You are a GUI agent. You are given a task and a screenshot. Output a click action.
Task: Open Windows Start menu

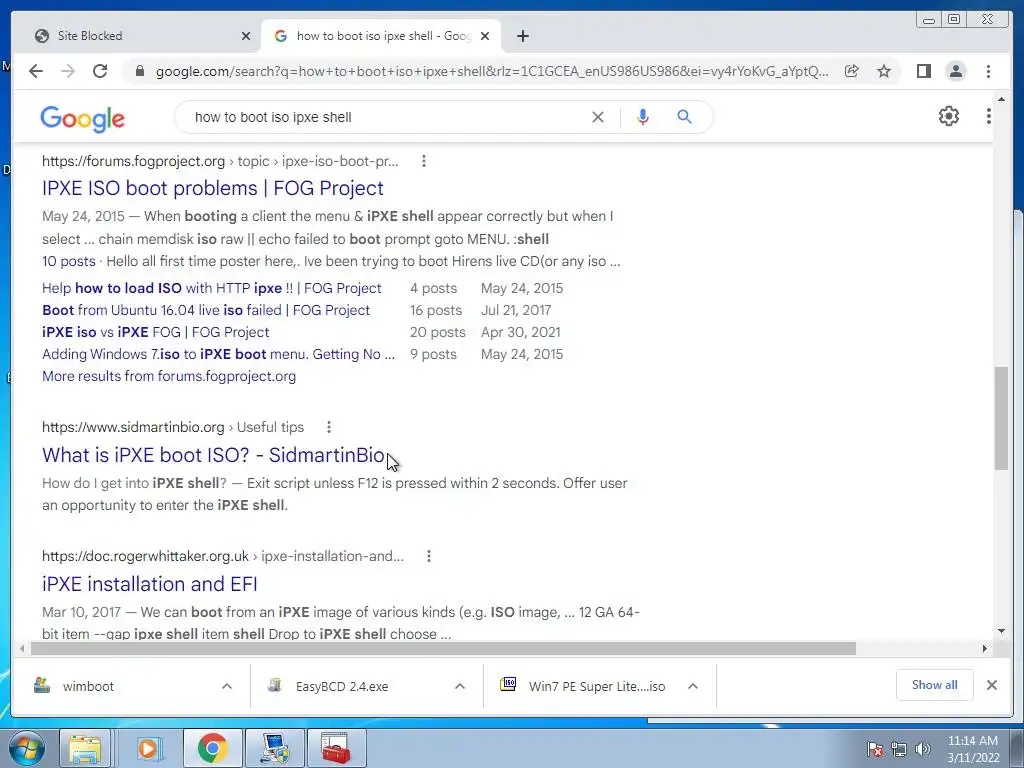25,748
